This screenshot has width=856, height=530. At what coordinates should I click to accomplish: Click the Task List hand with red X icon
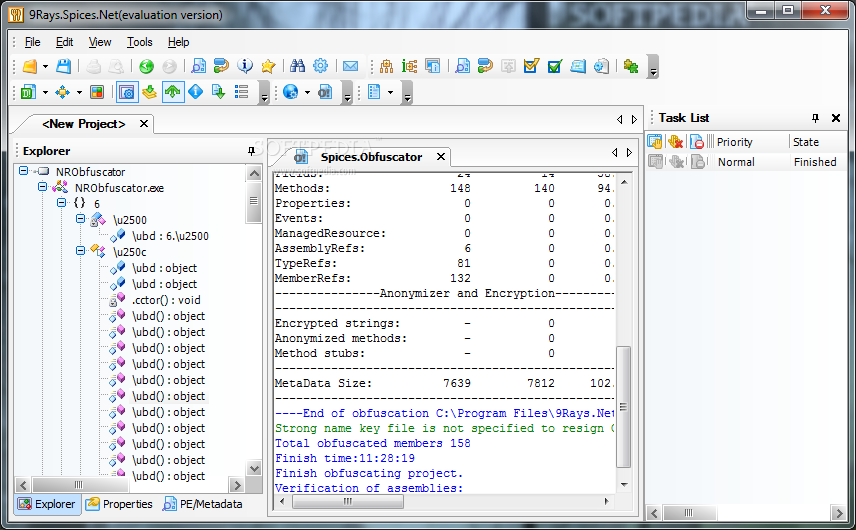[675, 142]
